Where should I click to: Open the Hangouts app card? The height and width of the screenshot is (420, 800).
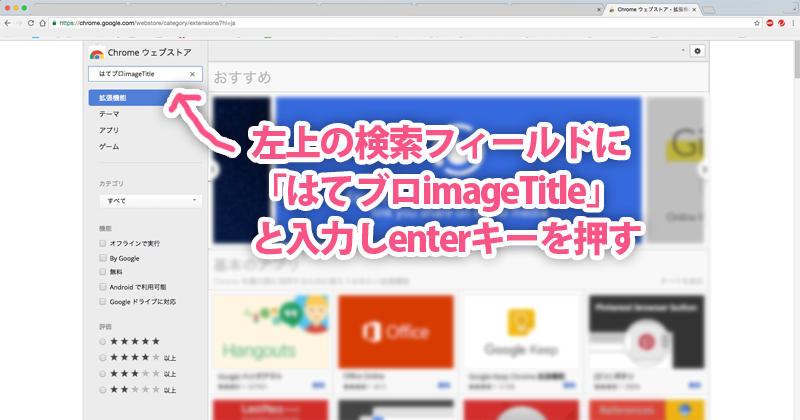[271, 343]
